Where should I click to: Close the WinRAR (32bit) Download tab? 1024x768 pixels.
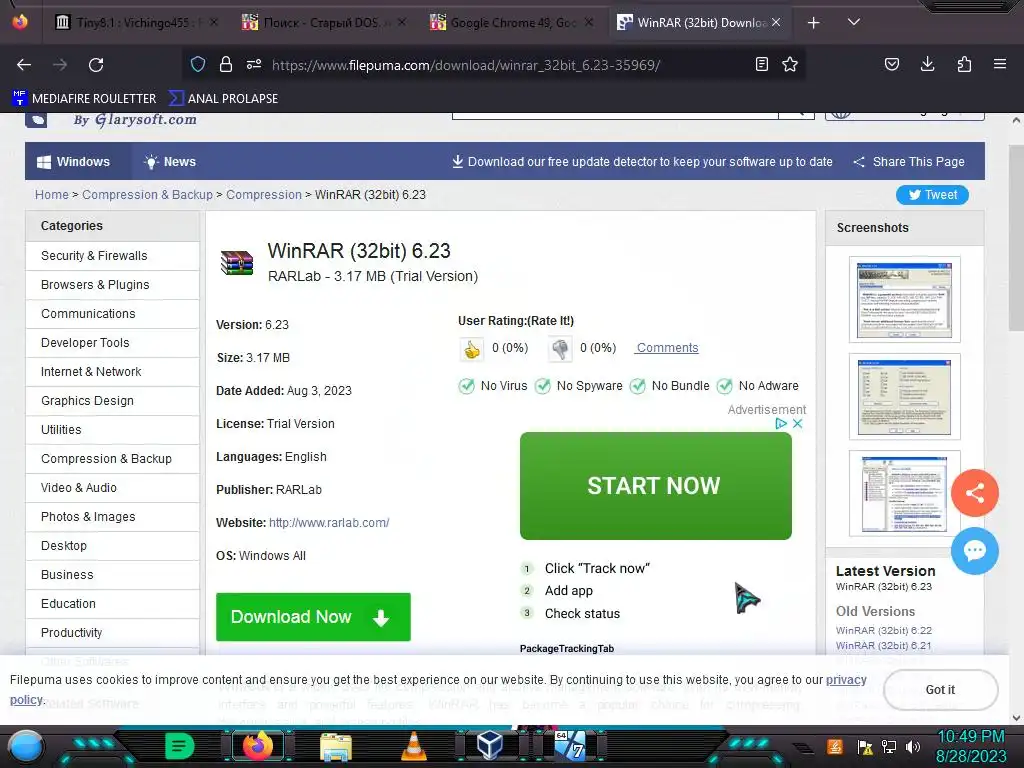tap(776, 22)
